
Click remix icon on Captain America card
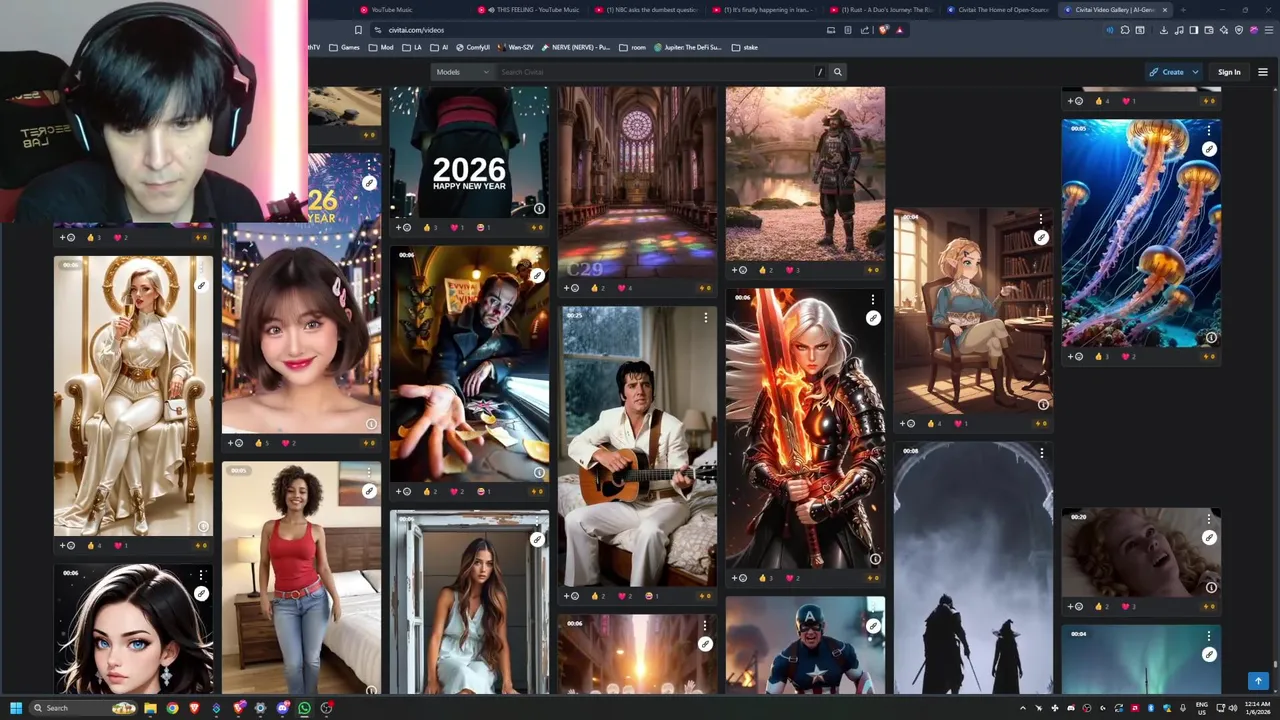[873, 626]
